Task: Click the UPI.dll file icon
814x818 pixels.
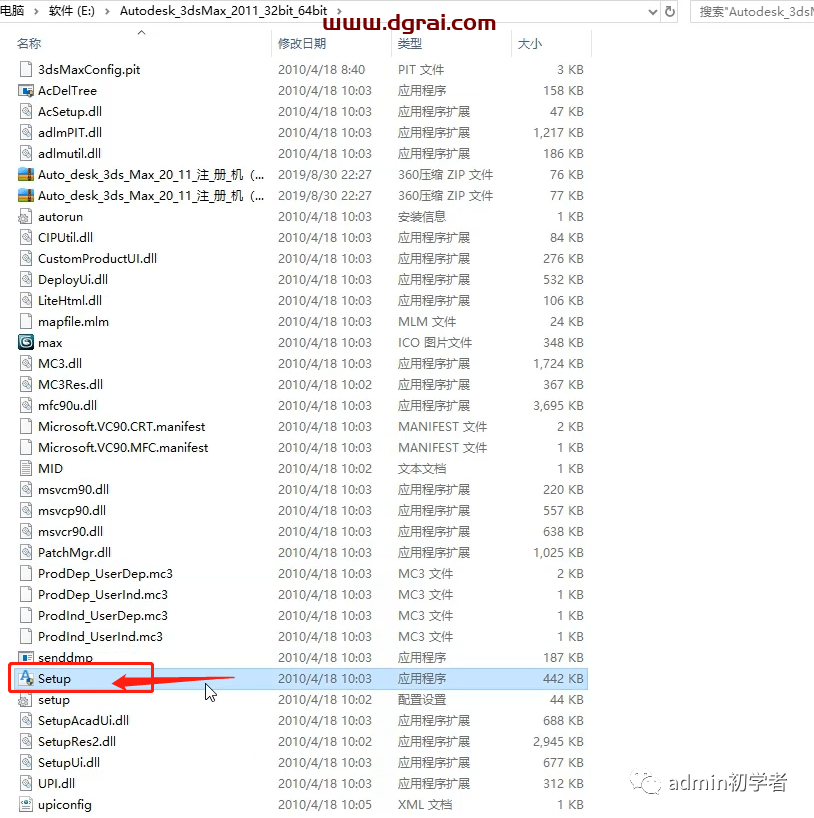Action: point(26,784)
